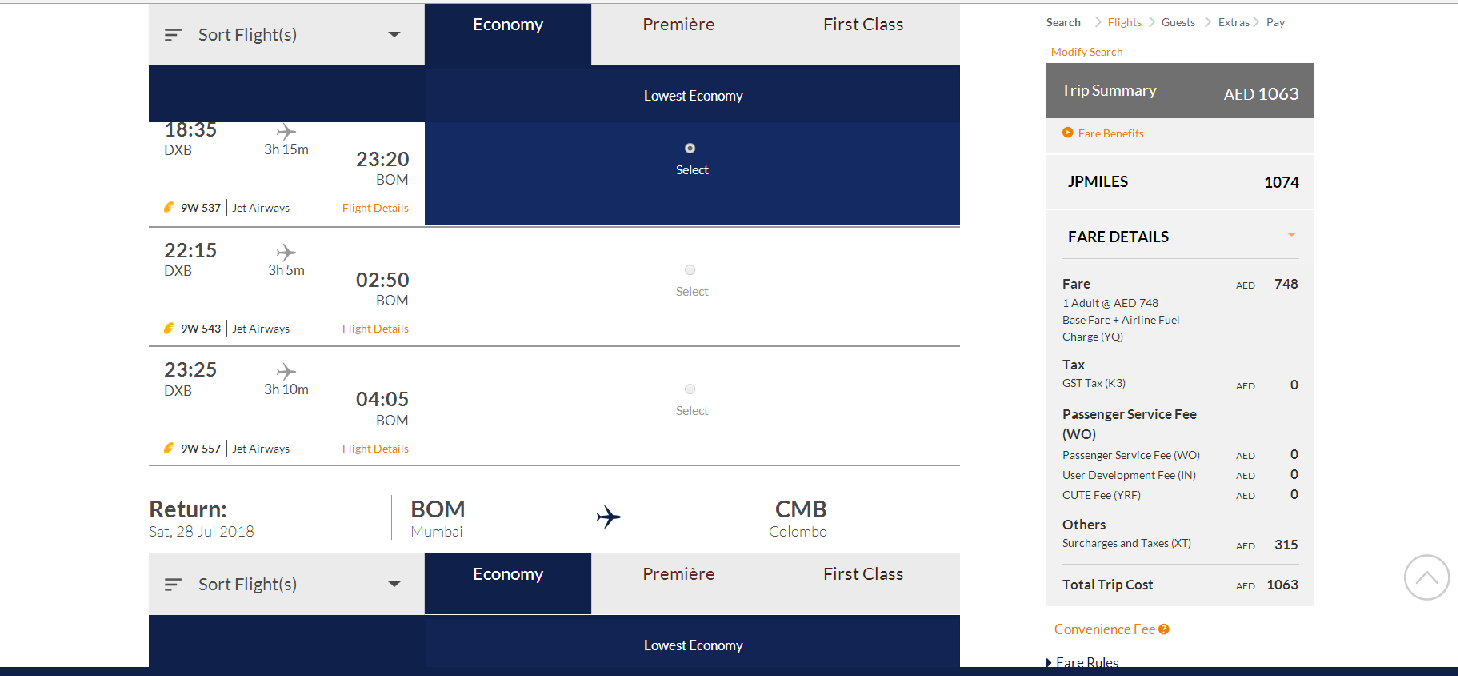1458x676 pixels.
Task: Select the radio button for the 22:15 flight
Action: [690, 270]
